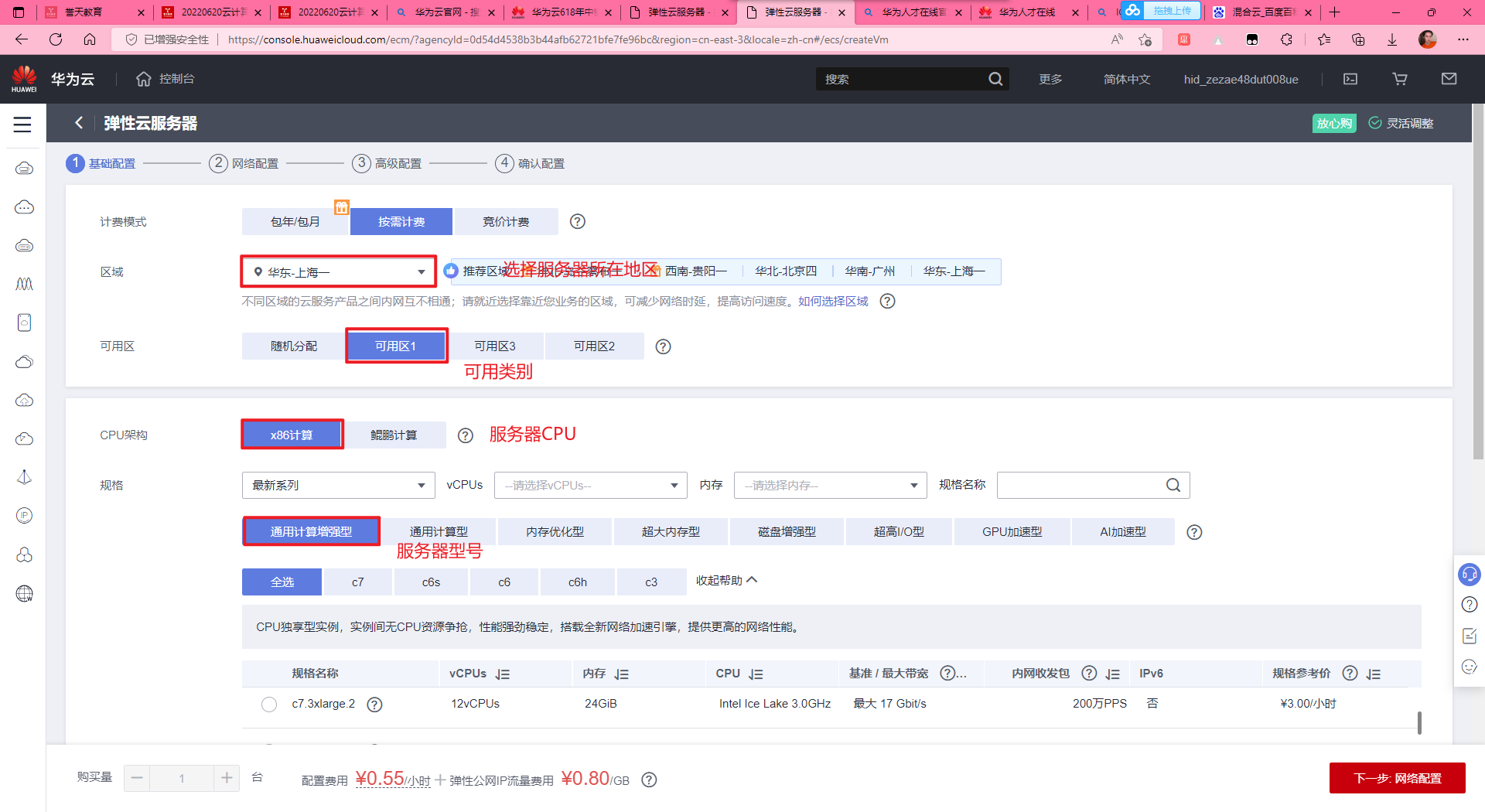The width and height of the screenshot is (1485, 812).
Task: Open the 区域 region dropdown
Action: pos(338,272)
